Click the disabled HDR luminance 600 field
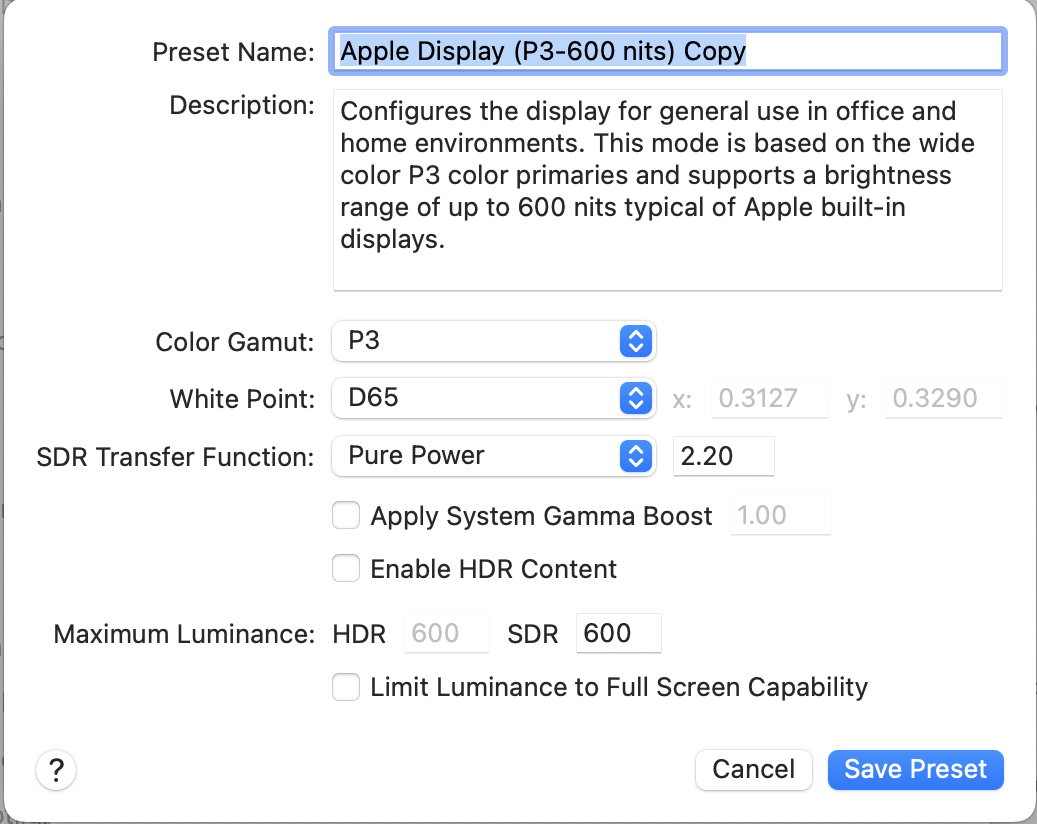1037x824 pixels. coord(446,633)
